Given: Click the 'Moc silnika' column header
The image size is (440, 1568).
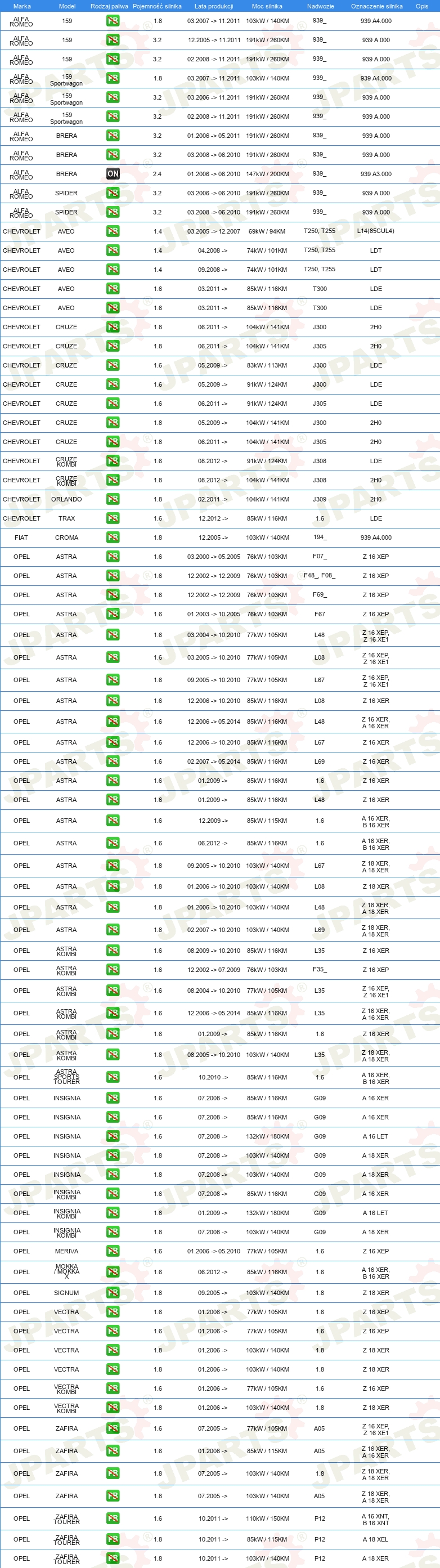Looking at the screenshot, I should pyautogui.click(x=267, y=6).
